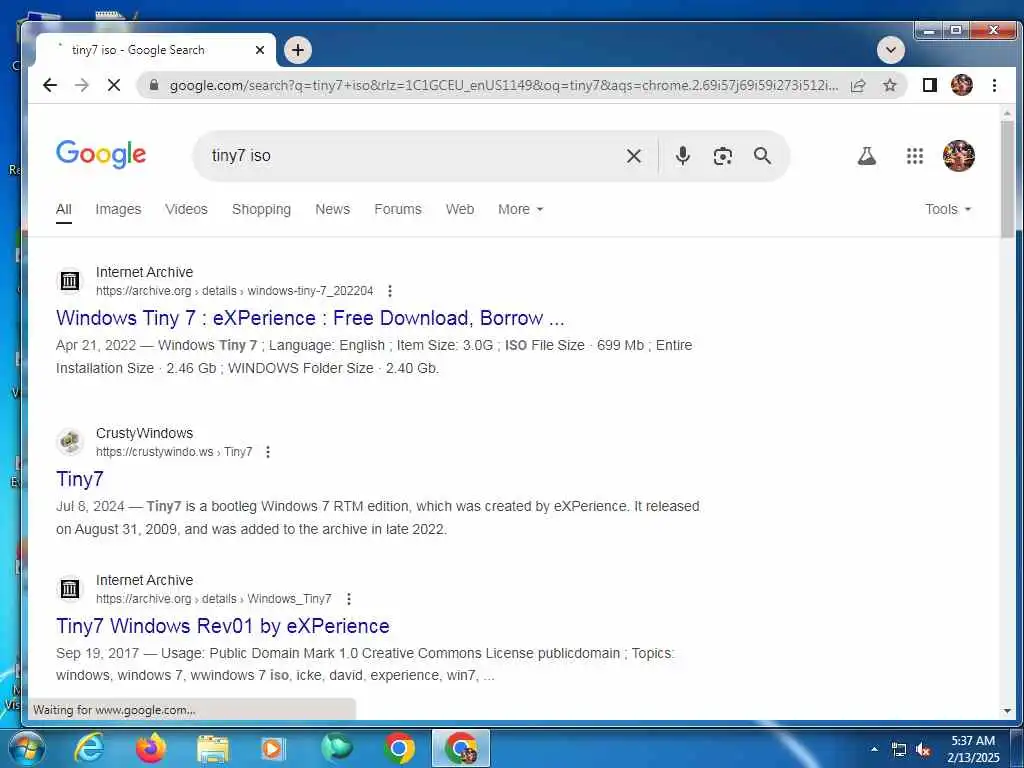
Task: Open the Google account avatar on page
Action: (959, 156)
